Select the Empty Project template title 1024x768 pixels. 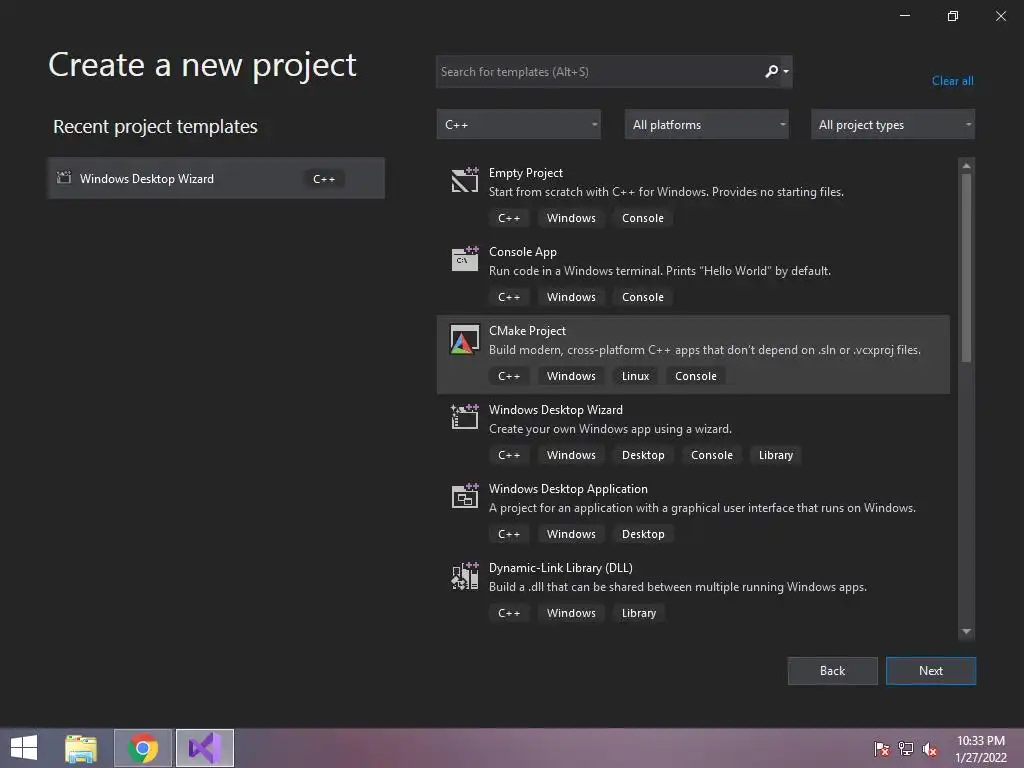(x=526, y=173)
